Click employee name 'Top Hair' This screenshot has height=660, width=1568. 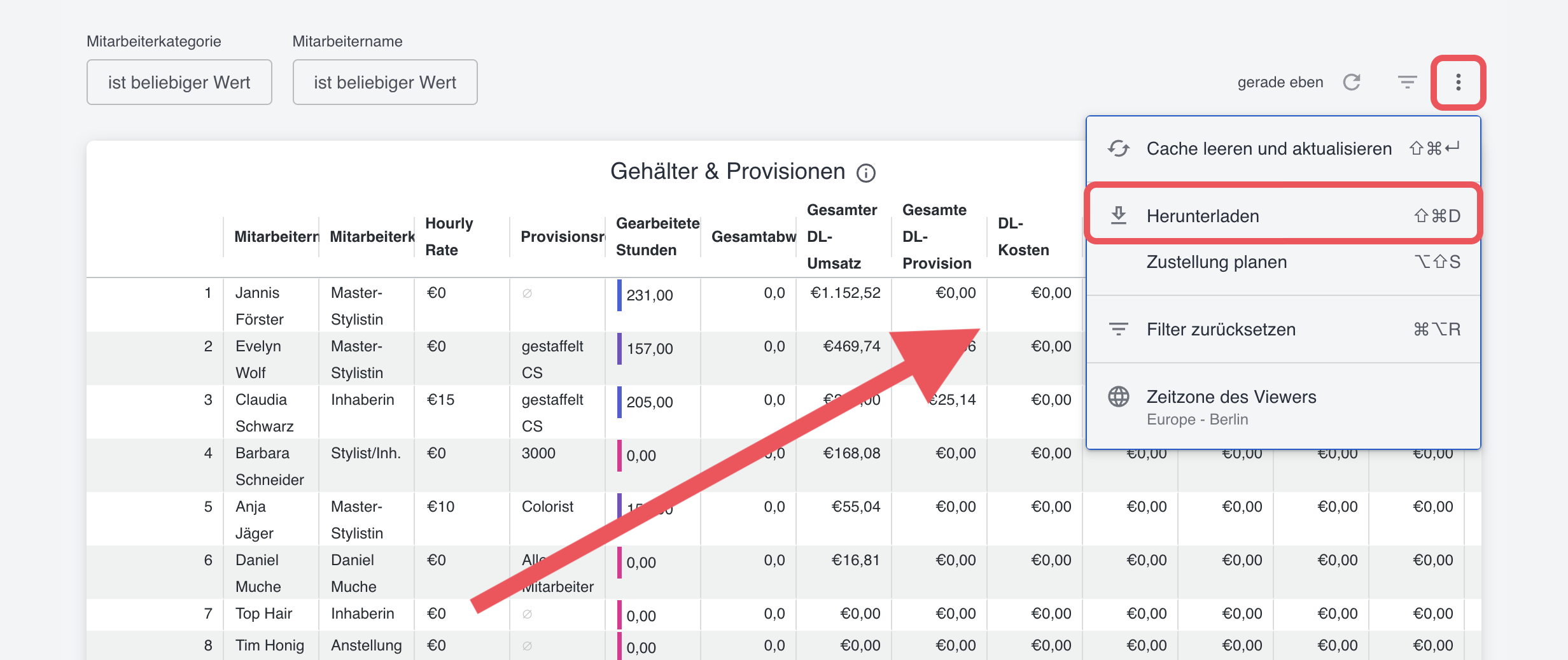coord(263,614)
